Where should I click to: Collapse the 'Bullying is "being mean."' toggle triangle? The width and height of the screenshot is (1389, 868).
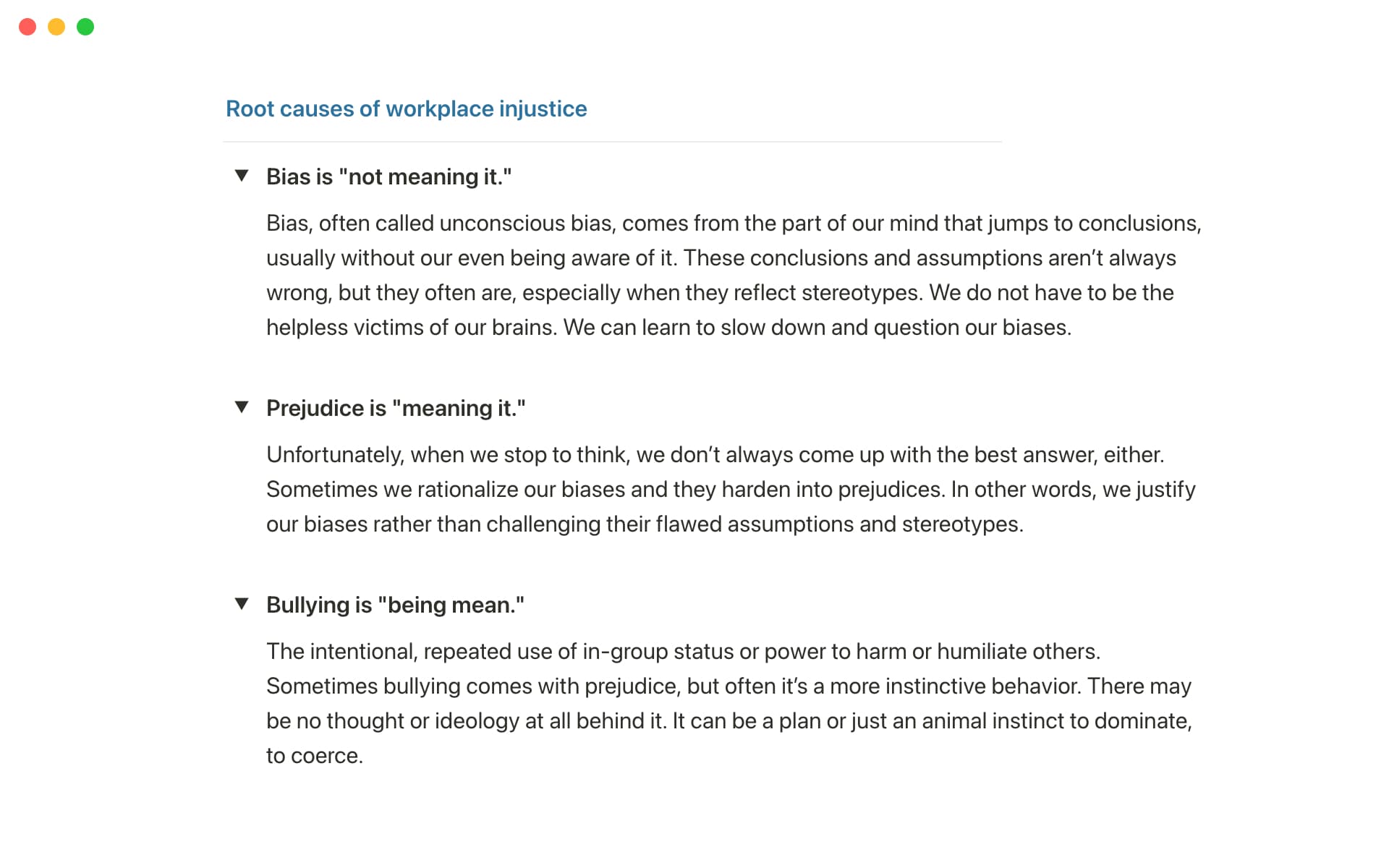point(242,604)
